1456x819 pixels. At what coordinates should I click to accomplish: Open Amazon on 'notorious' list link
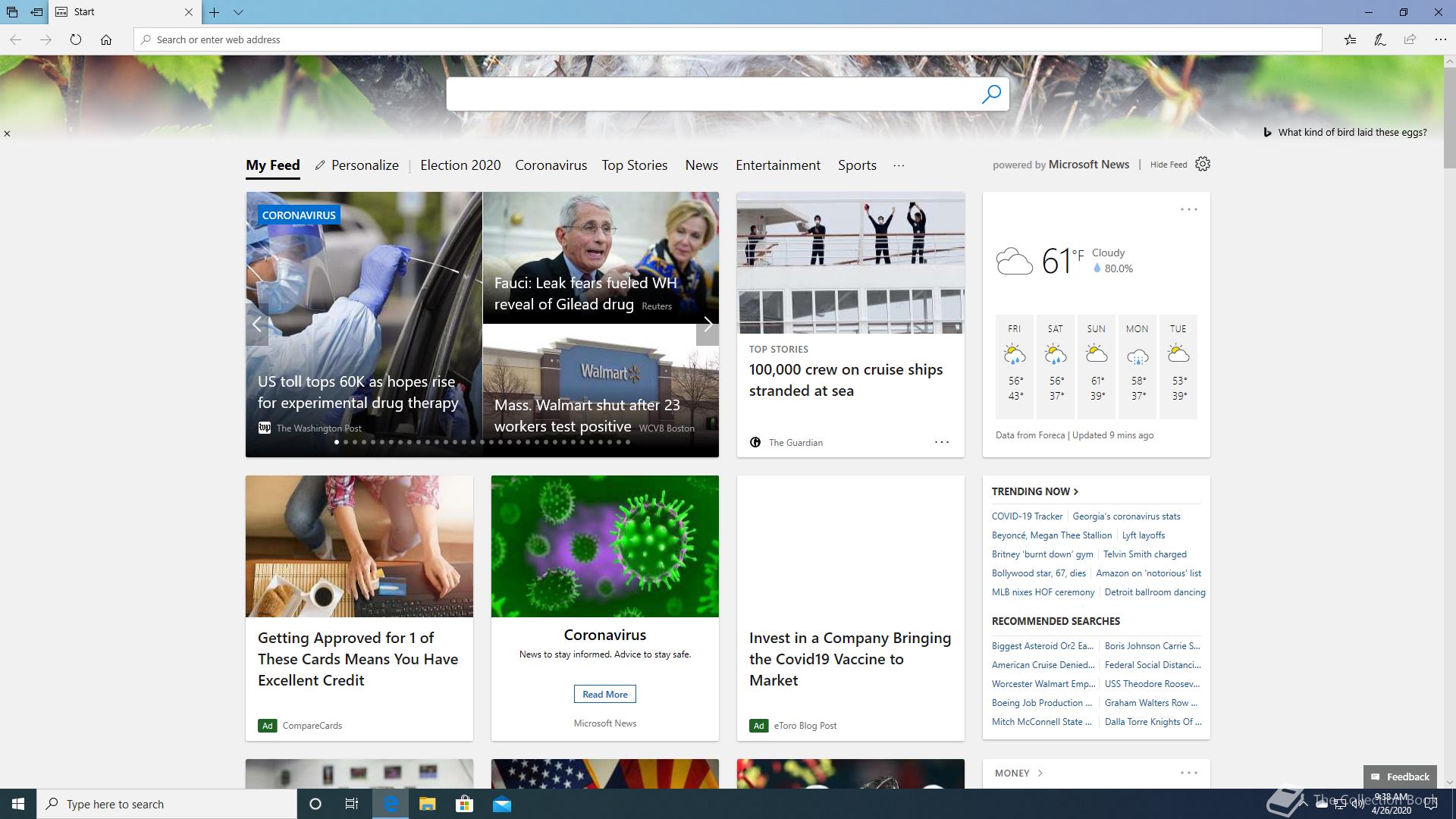[x=1148, y=573]
